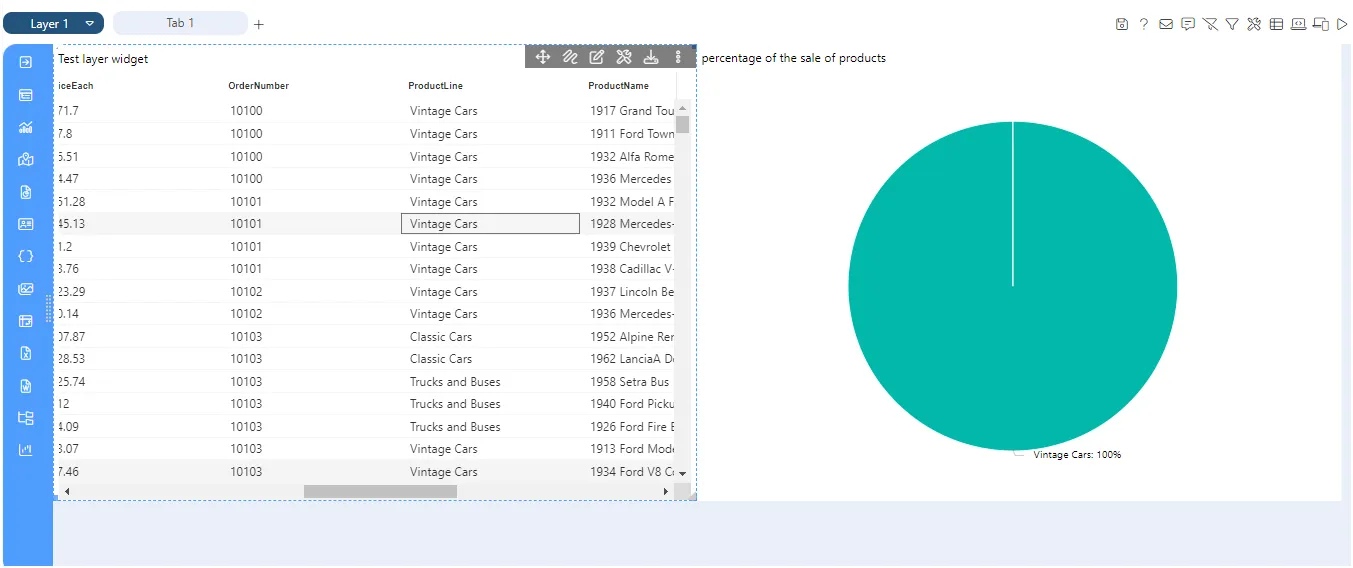The height and width of the screenshot is (568, 1353).
Task: Click scroll right arrow of table
Action: point(666,491)
